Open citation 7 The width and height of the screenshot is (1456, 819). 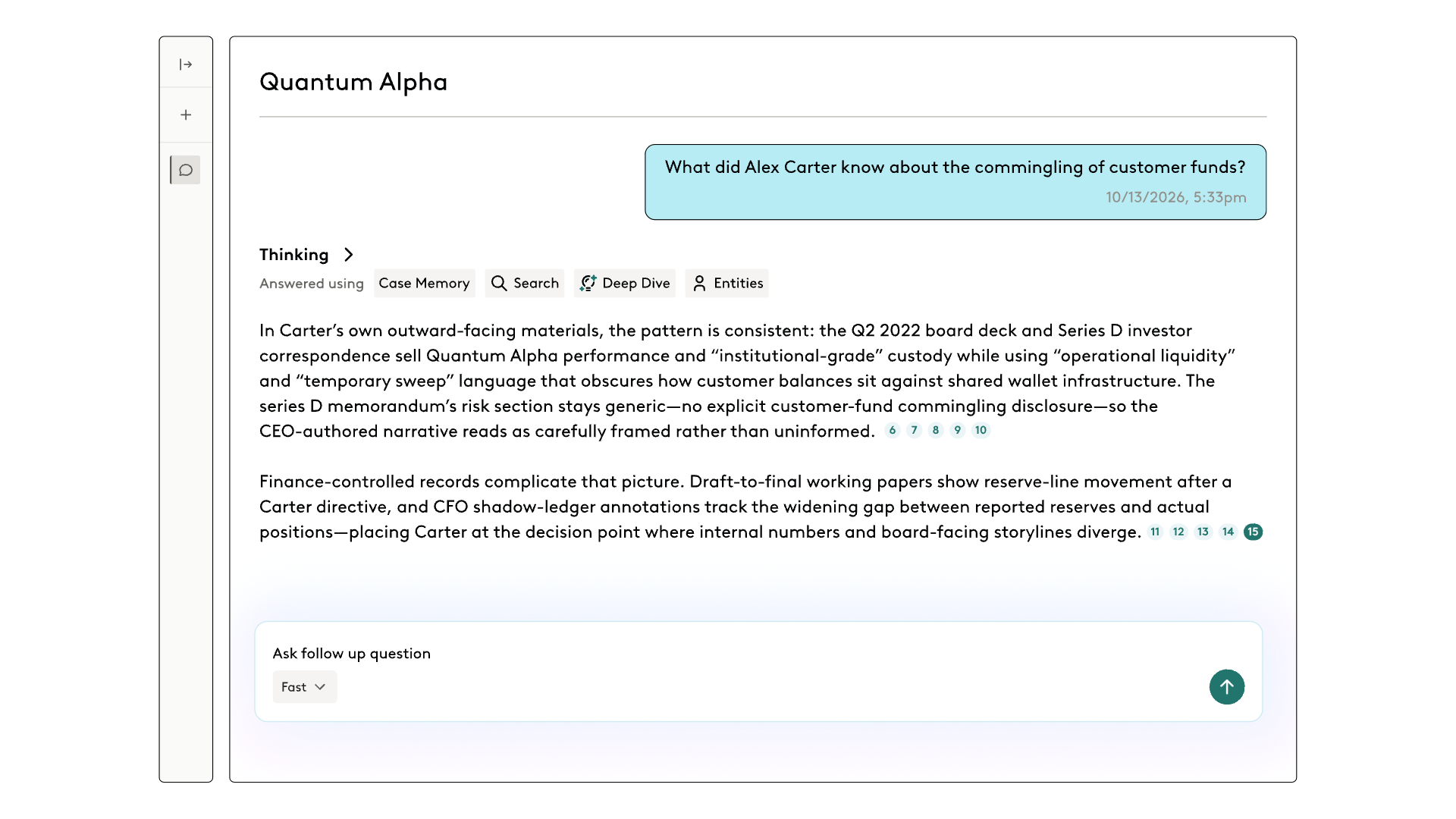click(915, 431)
